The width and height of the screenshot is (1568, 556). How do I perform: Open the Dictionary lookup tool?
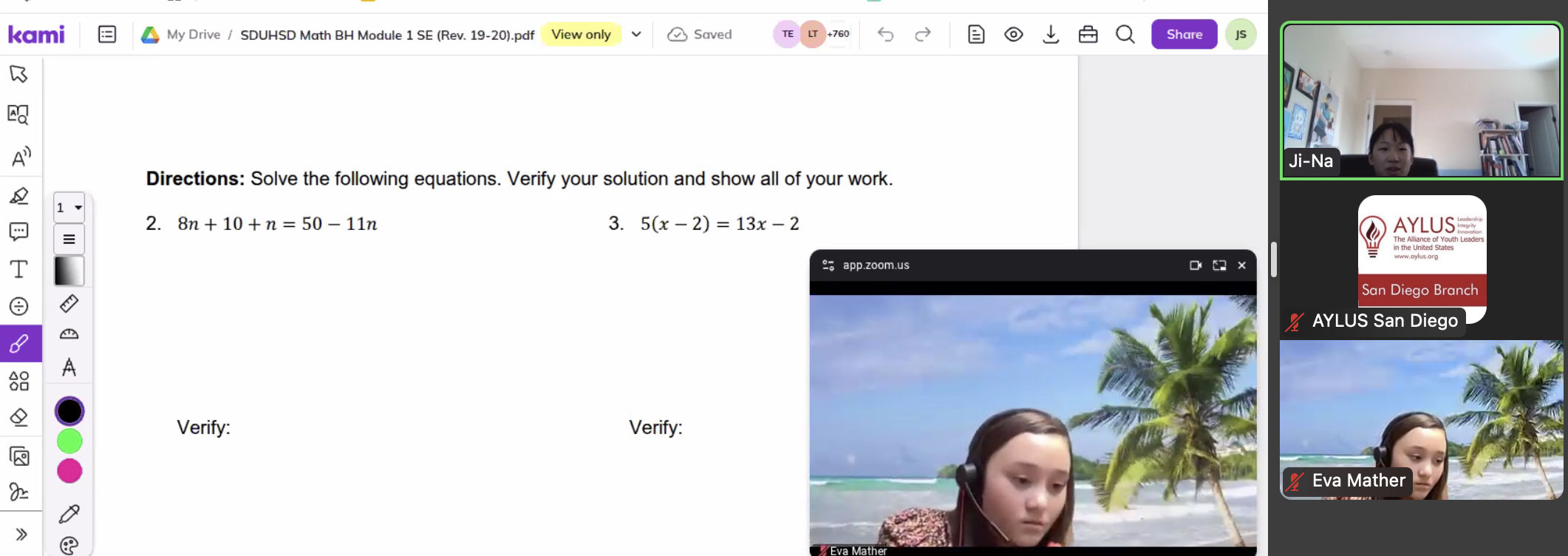tap(18, 115)
